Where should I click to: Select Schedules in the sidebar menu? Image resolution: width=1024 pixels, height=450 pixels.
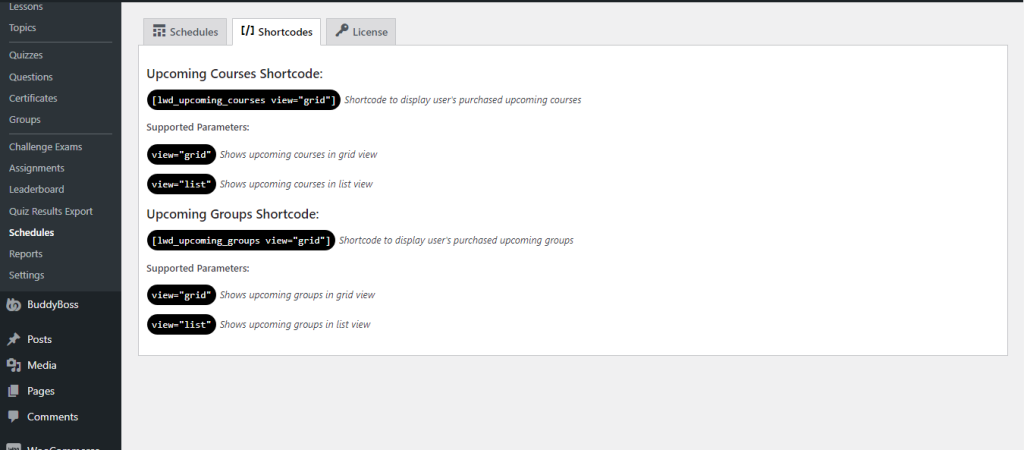pos(31,233)
